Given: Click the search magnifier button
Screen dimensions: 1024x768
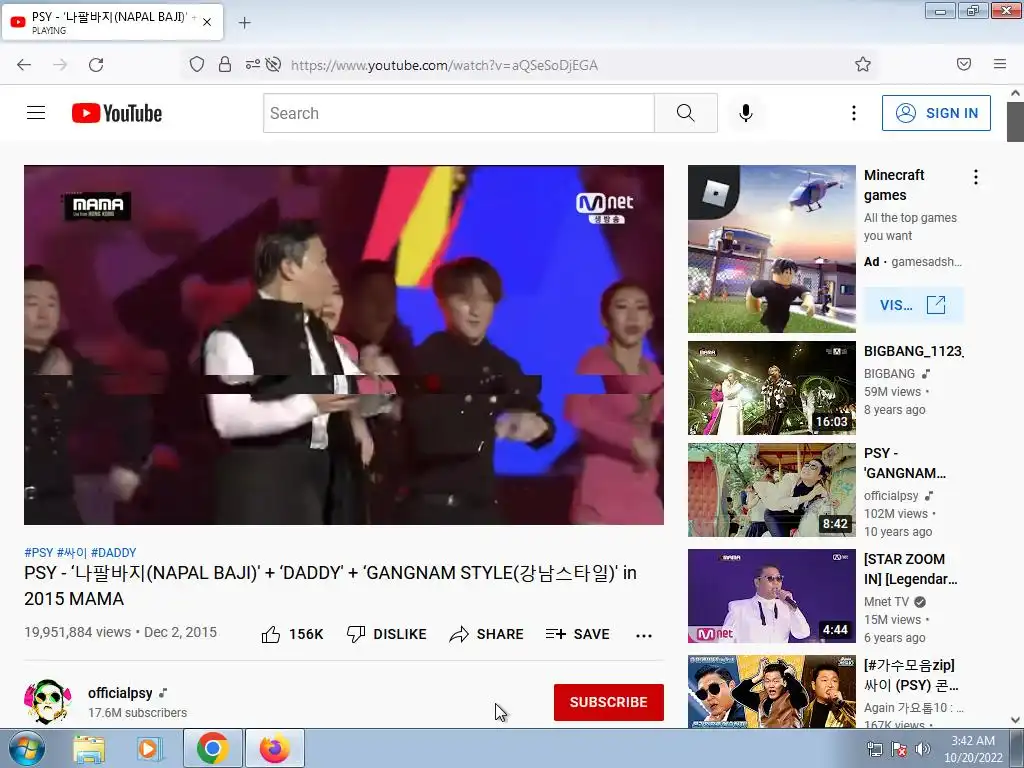Looking at the screenshot, I should [686, 113].
